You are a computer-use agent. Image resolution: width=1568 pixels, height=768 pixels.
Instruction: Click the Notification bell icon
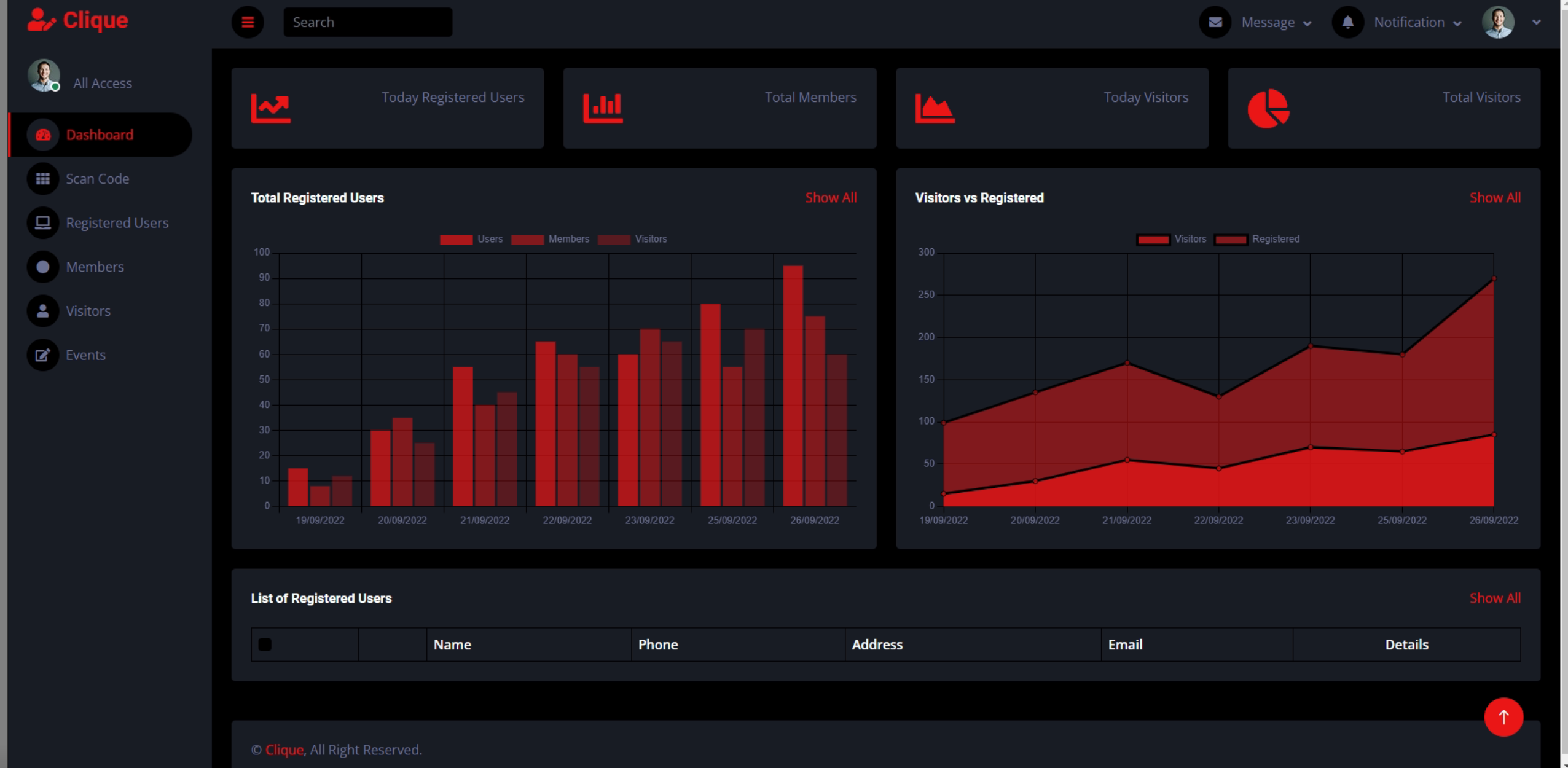click(1347, 22)
